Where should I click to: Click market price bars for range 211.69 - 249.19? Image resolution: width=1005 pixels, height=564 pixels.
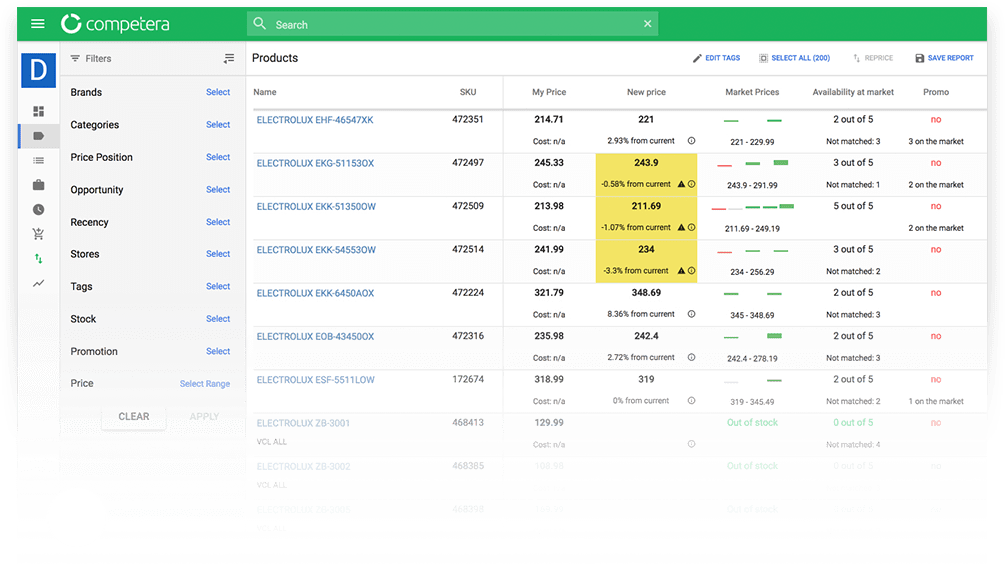pyautogui.click(x=752, y=207)
